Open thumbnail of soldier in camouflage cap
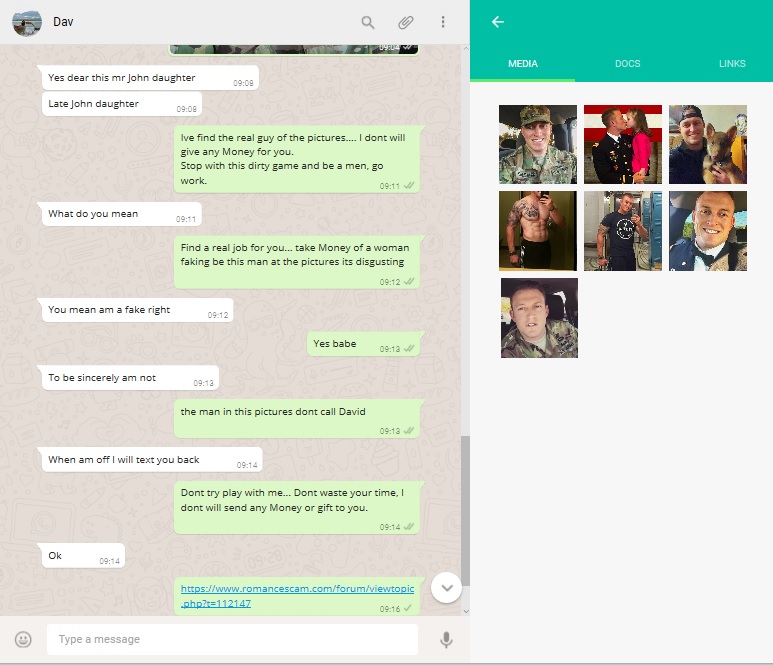 [x=538, y=144]
